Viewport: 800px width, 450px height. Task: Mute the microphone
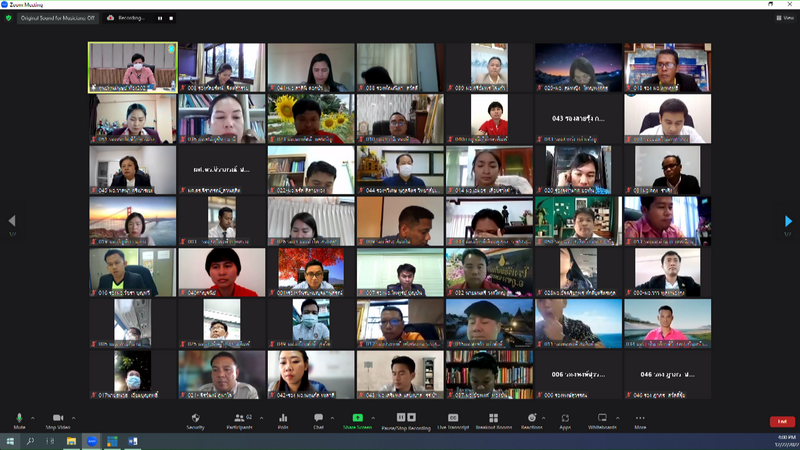tap(19, 418)
